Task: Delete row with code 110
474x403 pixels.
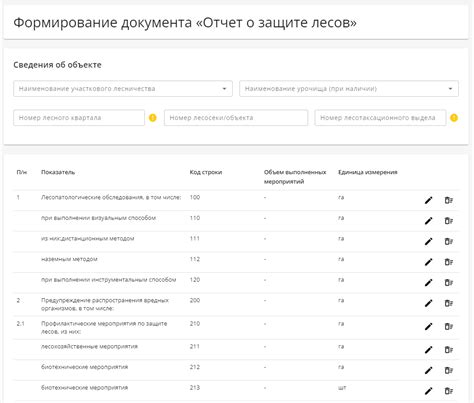Action: coord(449,221)
